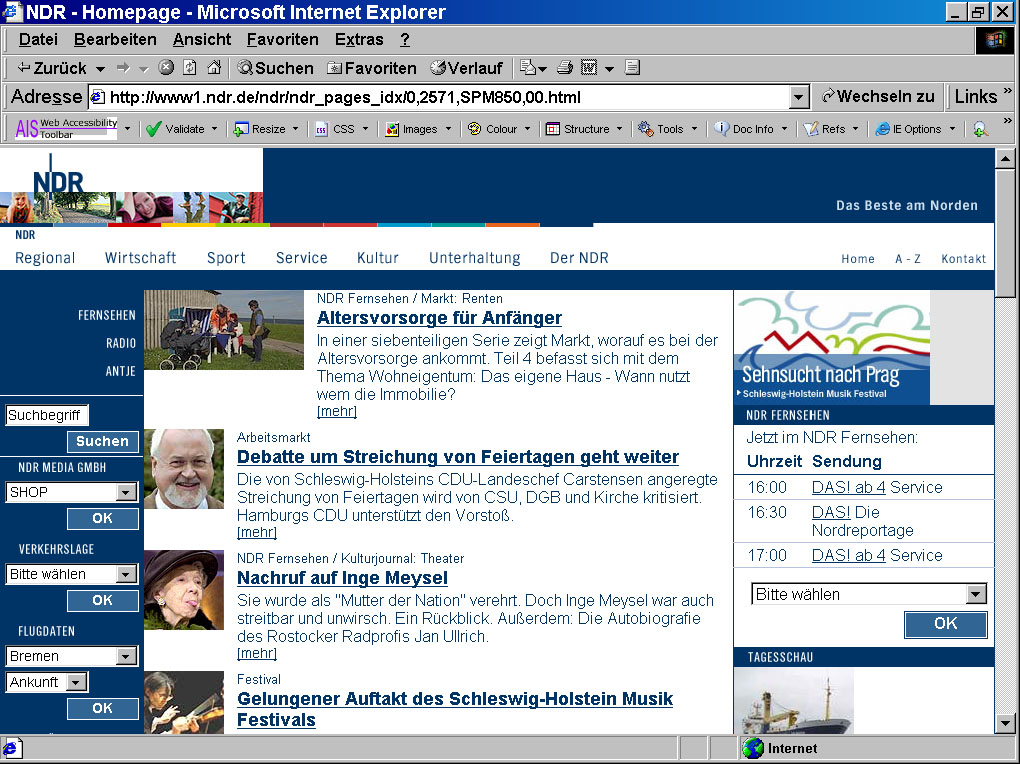Expand the Verkehrslage Bitte wählen dropdown

tap(126, 575)
